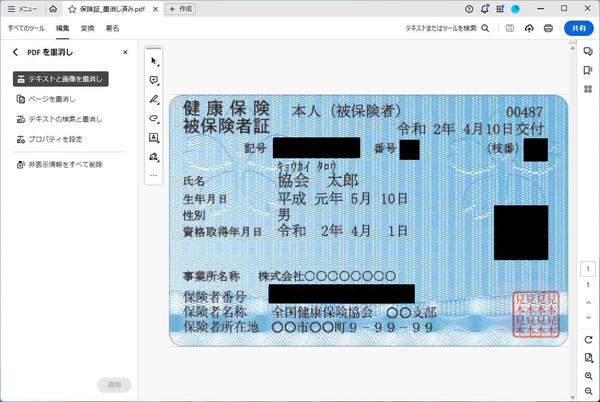The width and height of the screenshot is (600, 402).
Task: Click 非表示情報をすべて削除
Action: [x=60, y=165]
